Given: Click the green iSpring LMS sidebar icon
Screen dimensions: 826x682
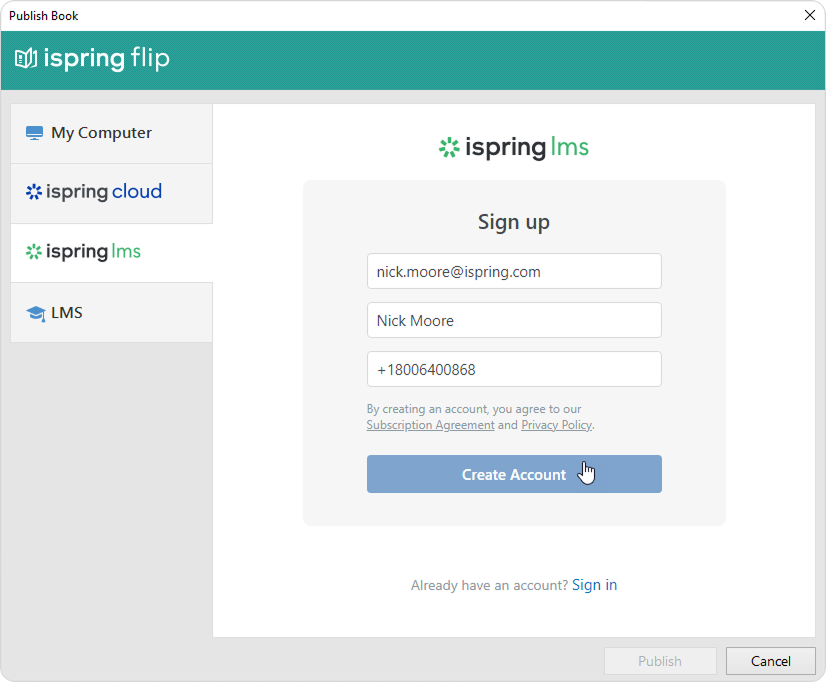Looking at the screenshot, I should coord(34,252).
